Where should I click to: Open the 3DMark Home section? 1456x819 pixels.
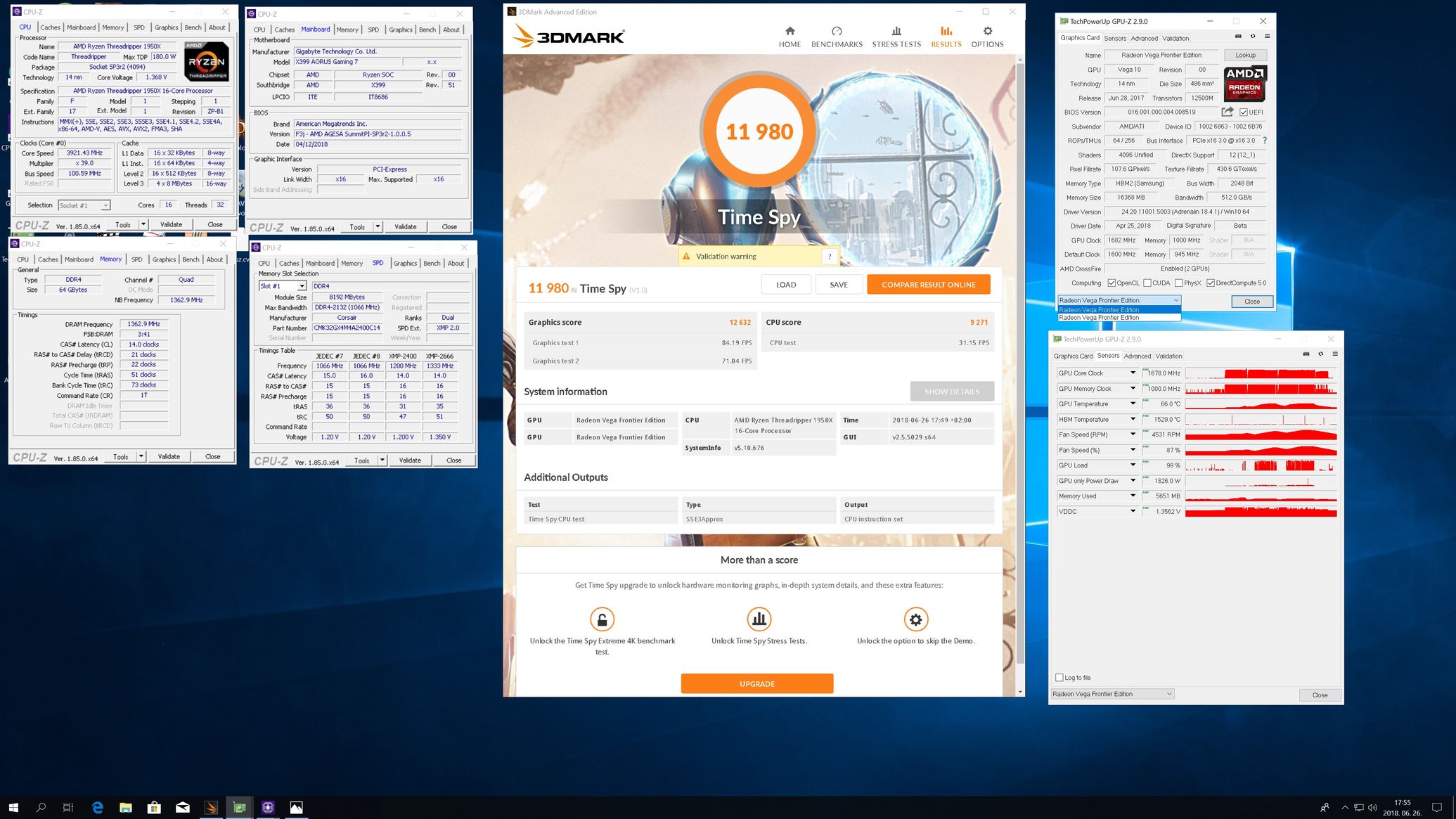pyautogui.click(x=790, y=37)
